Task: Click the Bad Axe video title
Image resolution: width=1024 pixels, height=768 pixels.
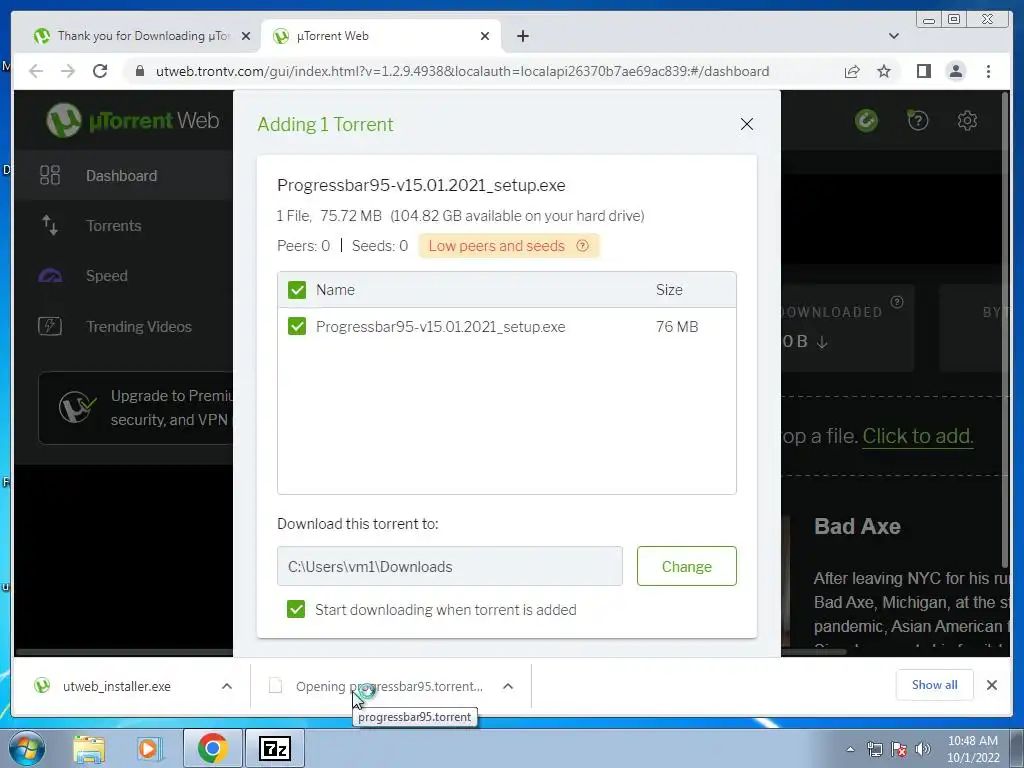Action: (857, 526)
